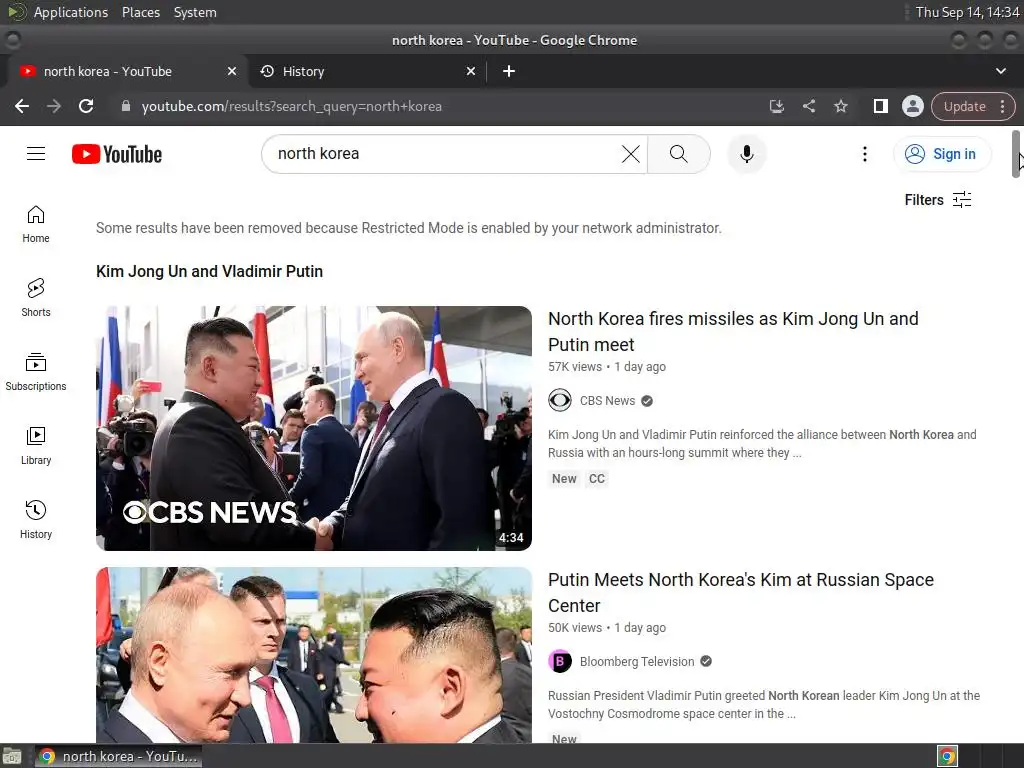The height and width of the screenshot is (768, 1024).
Task: Open a new tab with the plus icon
Action: 509,71
